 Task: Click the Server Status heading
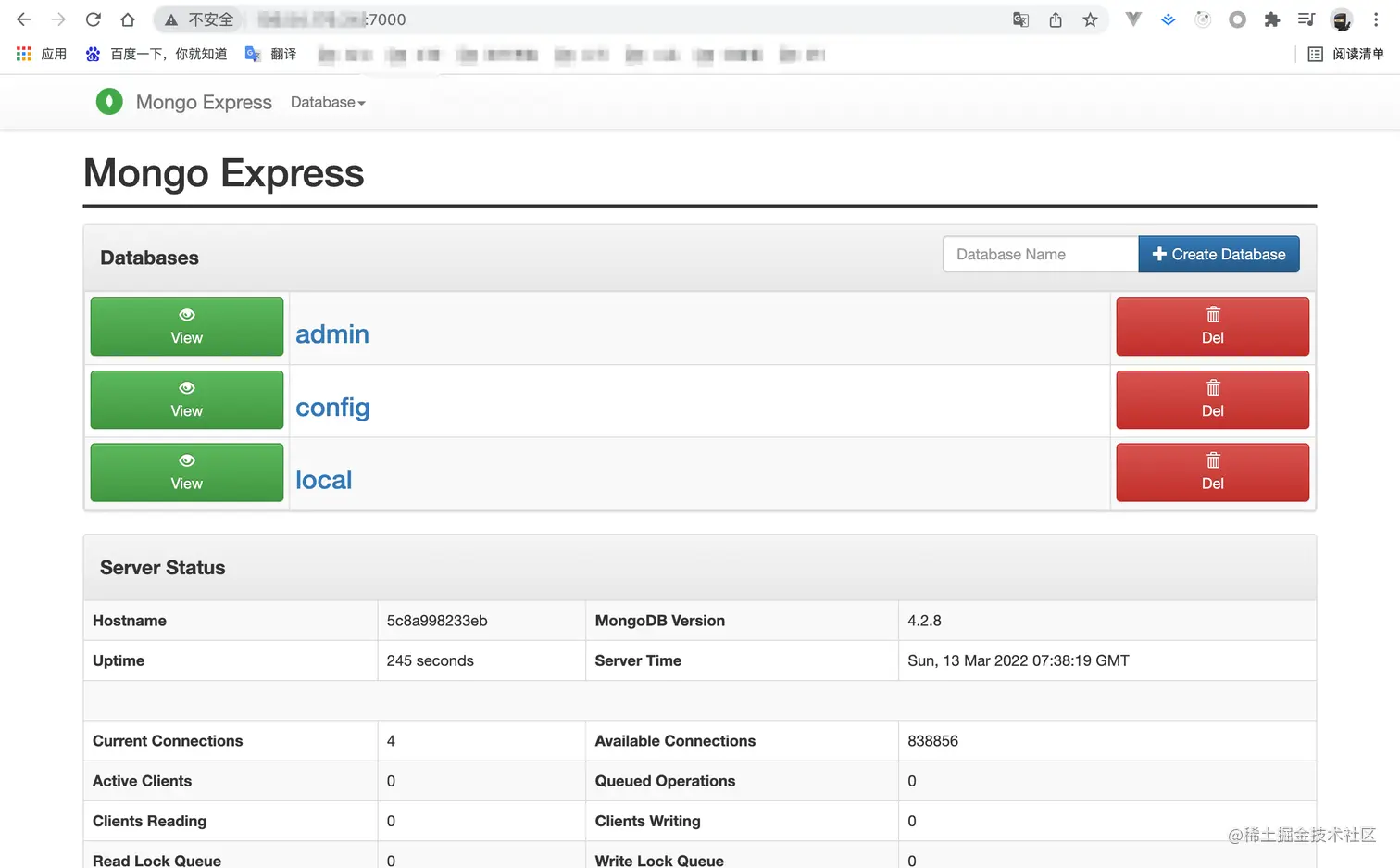pos(163,568)
